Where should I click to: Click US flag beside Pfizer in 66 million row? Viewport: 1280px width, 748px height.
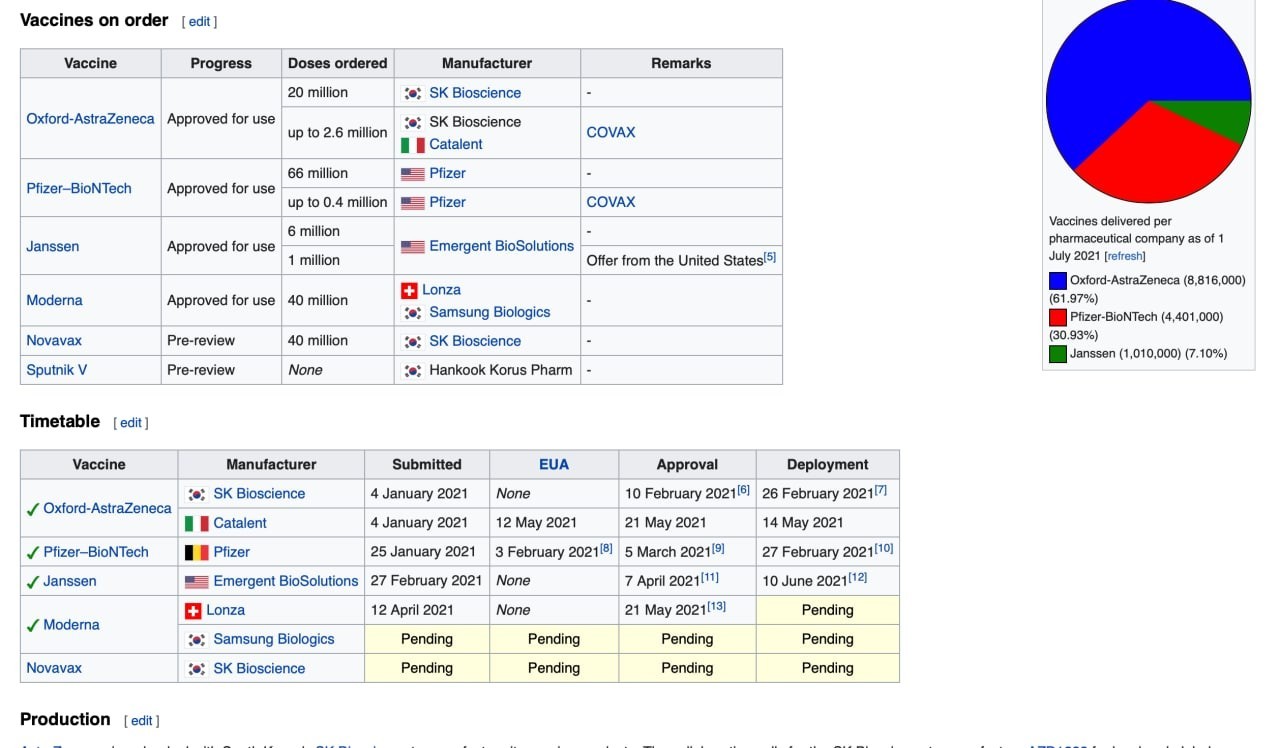click(412, 173)
